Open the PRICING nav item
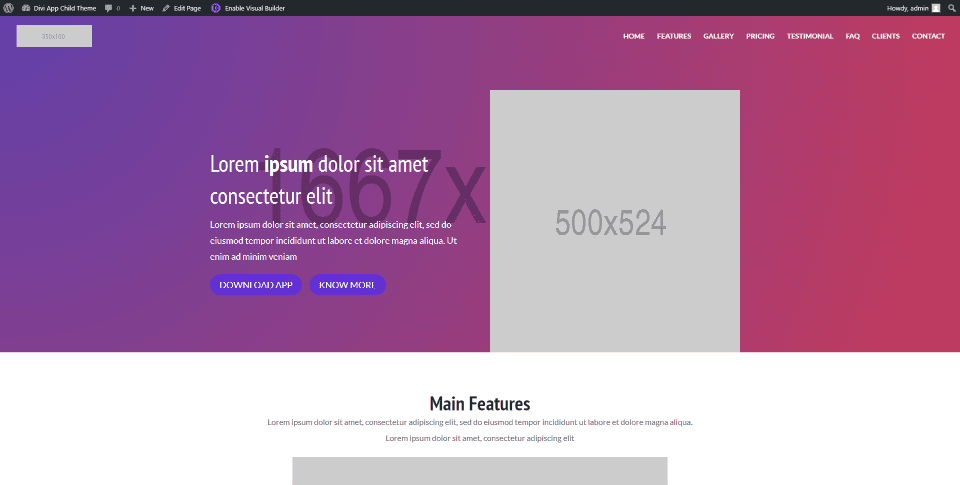The image size is (960, 485). (x=760, y=36)
